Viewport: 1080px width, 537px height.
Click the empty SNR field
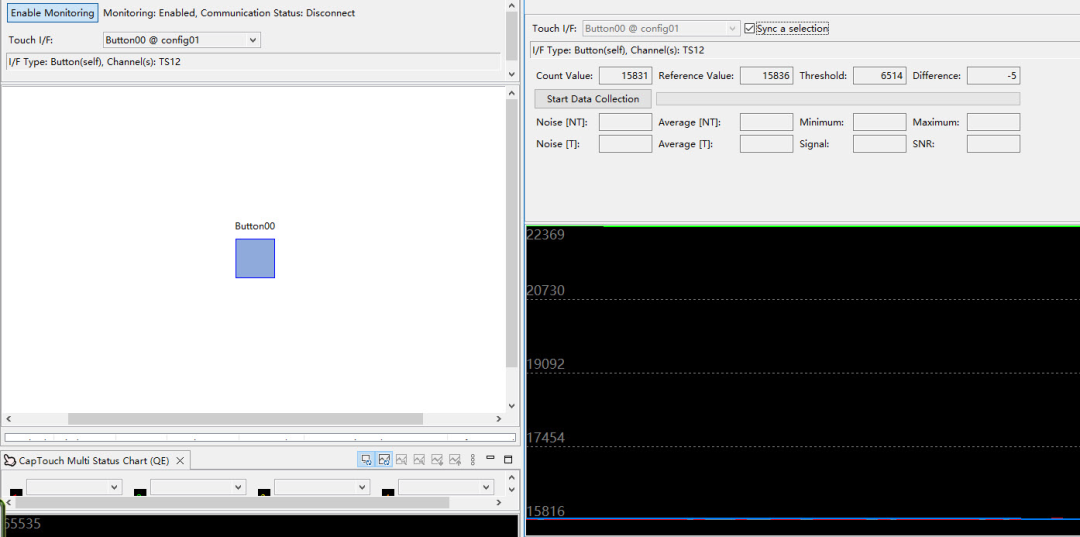click(x=993, y=144)
